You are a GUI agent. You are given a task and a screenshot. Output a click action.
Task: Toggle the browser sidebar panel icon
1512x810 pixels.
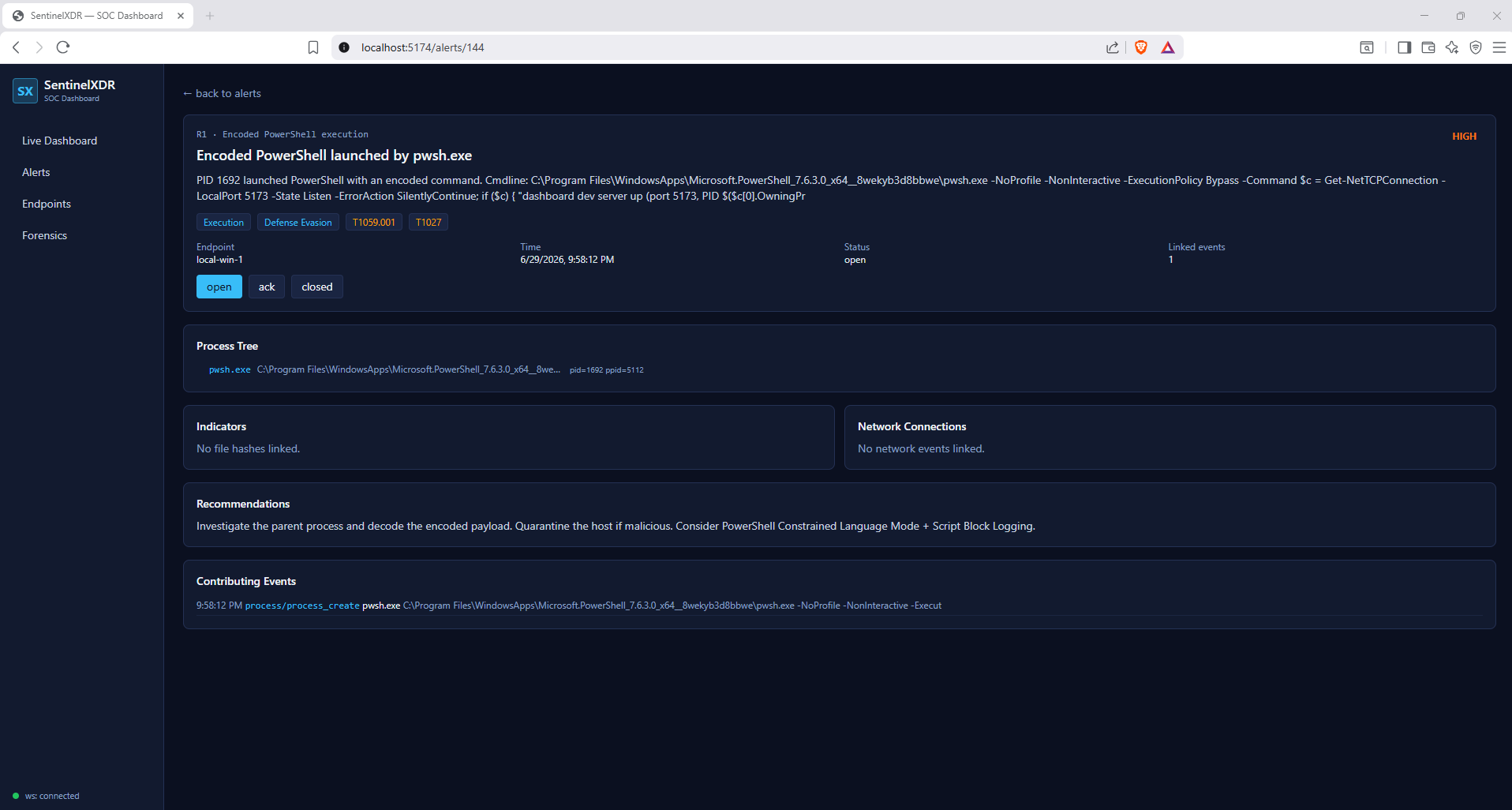coord(1404,47)
